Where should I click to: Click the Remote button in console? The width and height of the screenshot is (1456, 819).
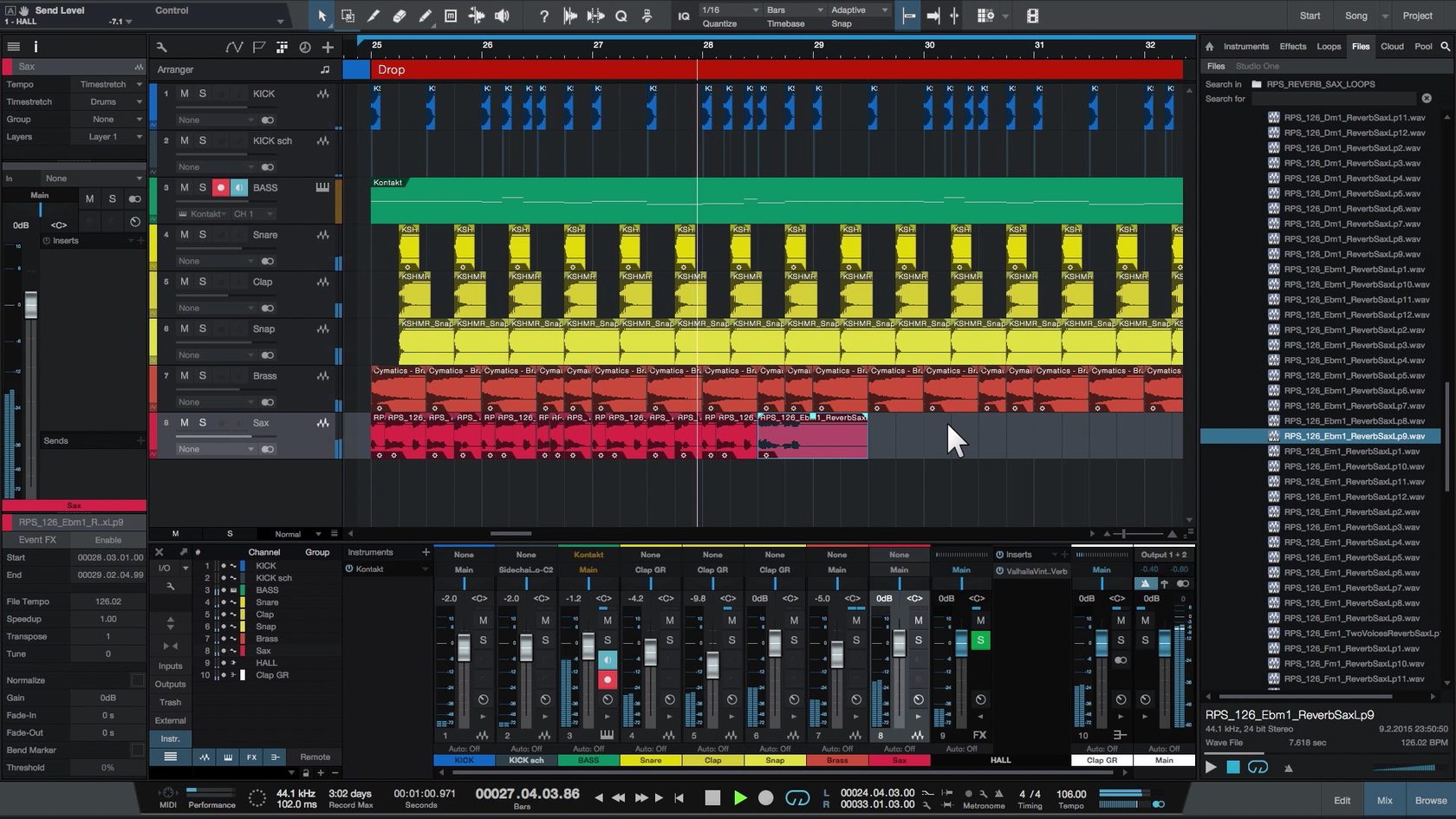point(315,757)
